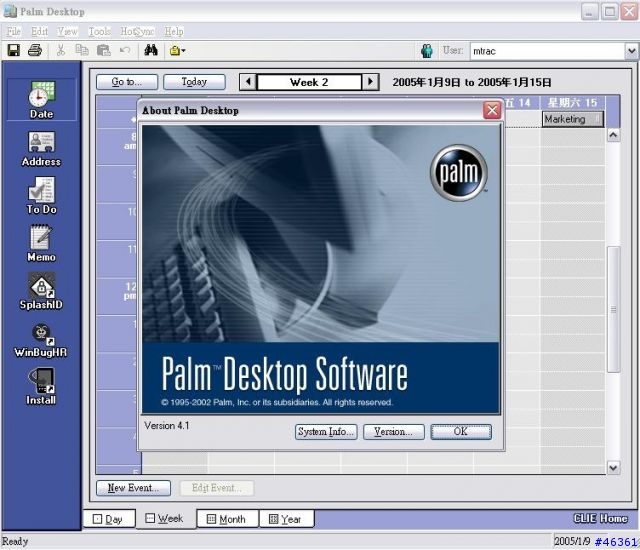Click the 2005/1/9 date in status bar

[572, 541]
